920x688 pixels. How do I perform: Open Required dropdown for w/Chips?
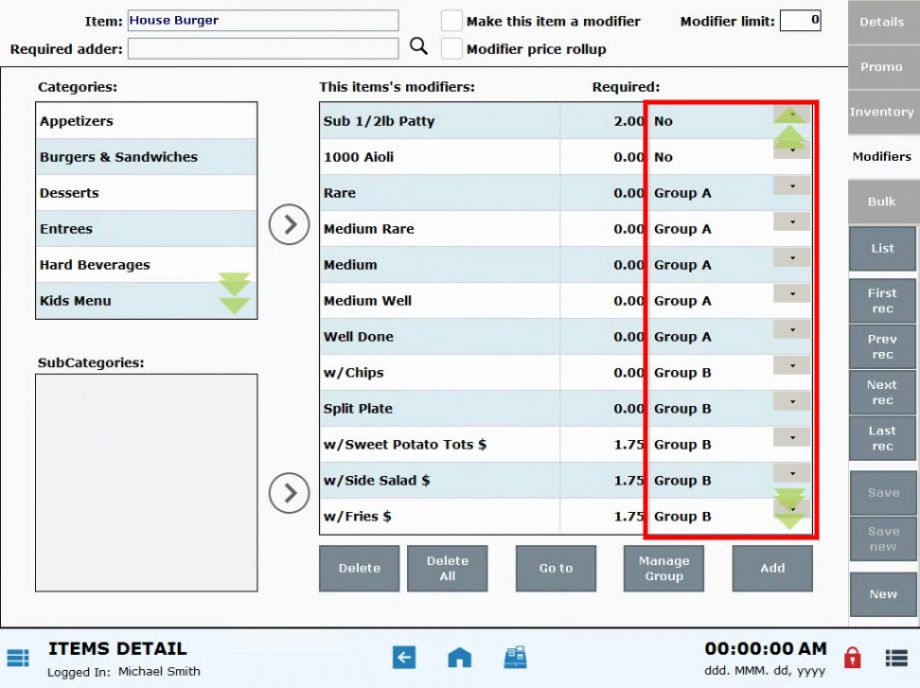coord(792,365)
